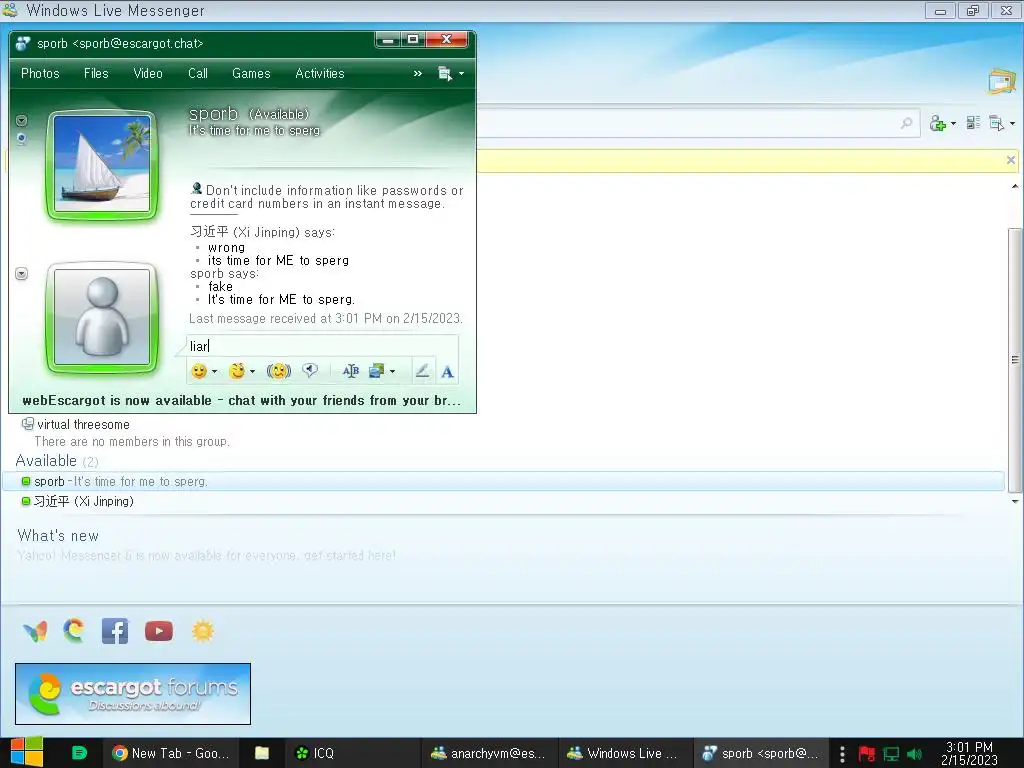
Task: Expand the add contact dropdown arrow
Action: [x=953, y=123]
